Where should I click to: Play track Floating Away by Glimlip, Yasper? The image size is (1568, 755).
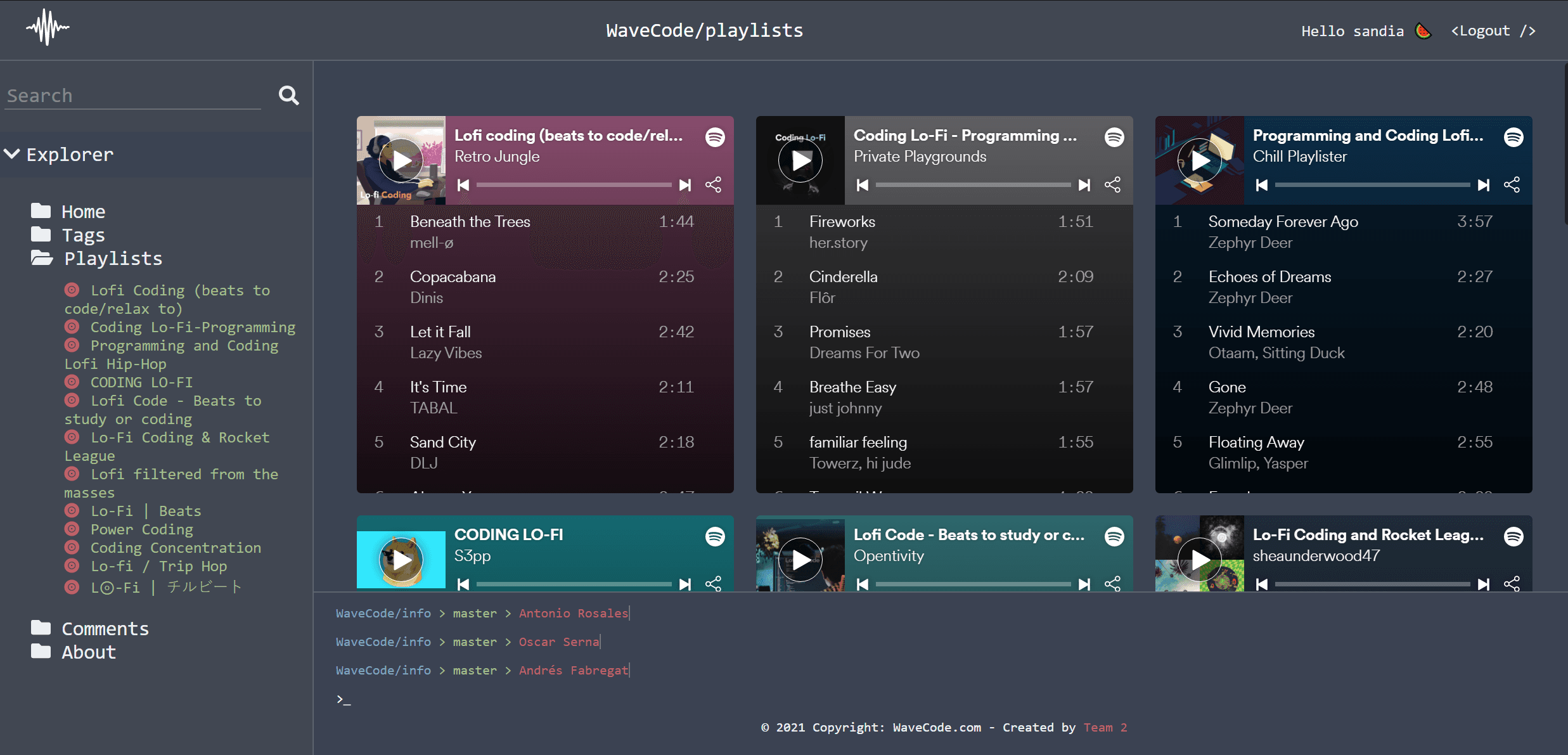[1344, 453]
